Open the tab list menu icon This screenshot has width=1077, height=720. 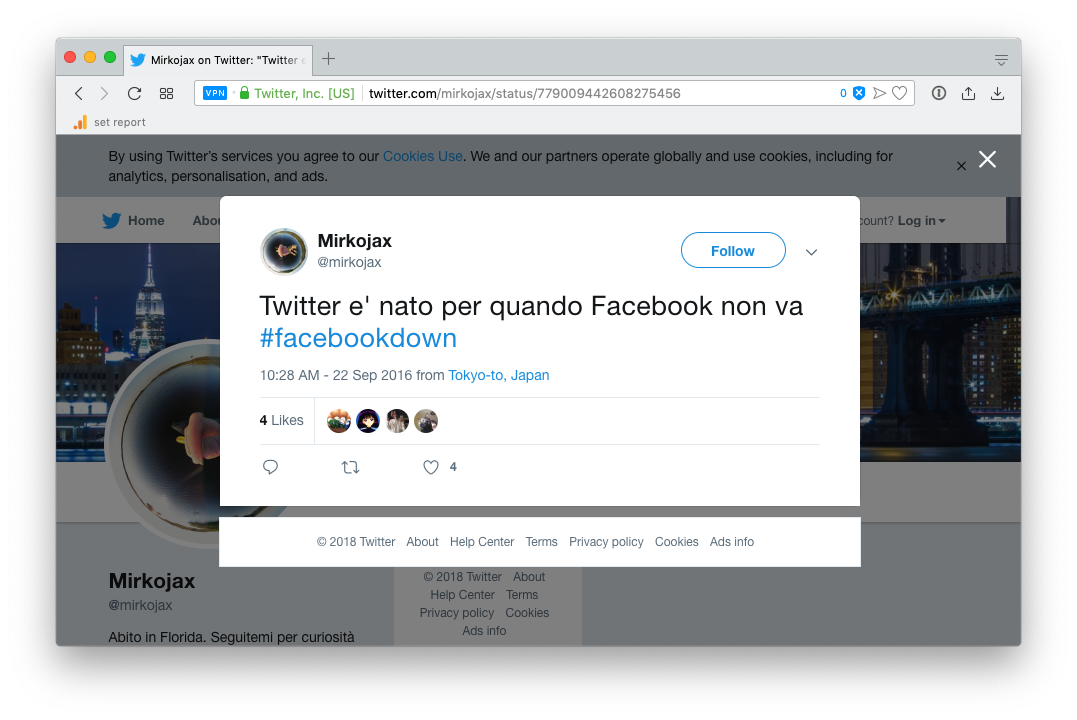1001,60
